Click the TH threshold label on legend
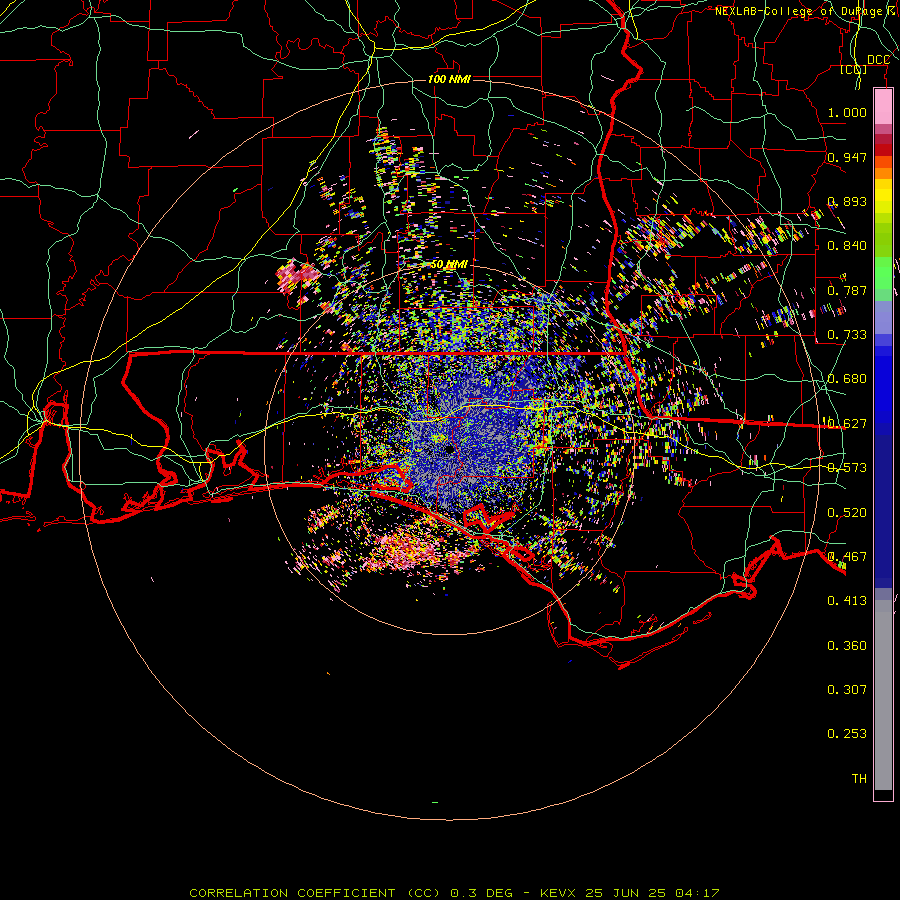900x900 pixels. coord(859,779)
